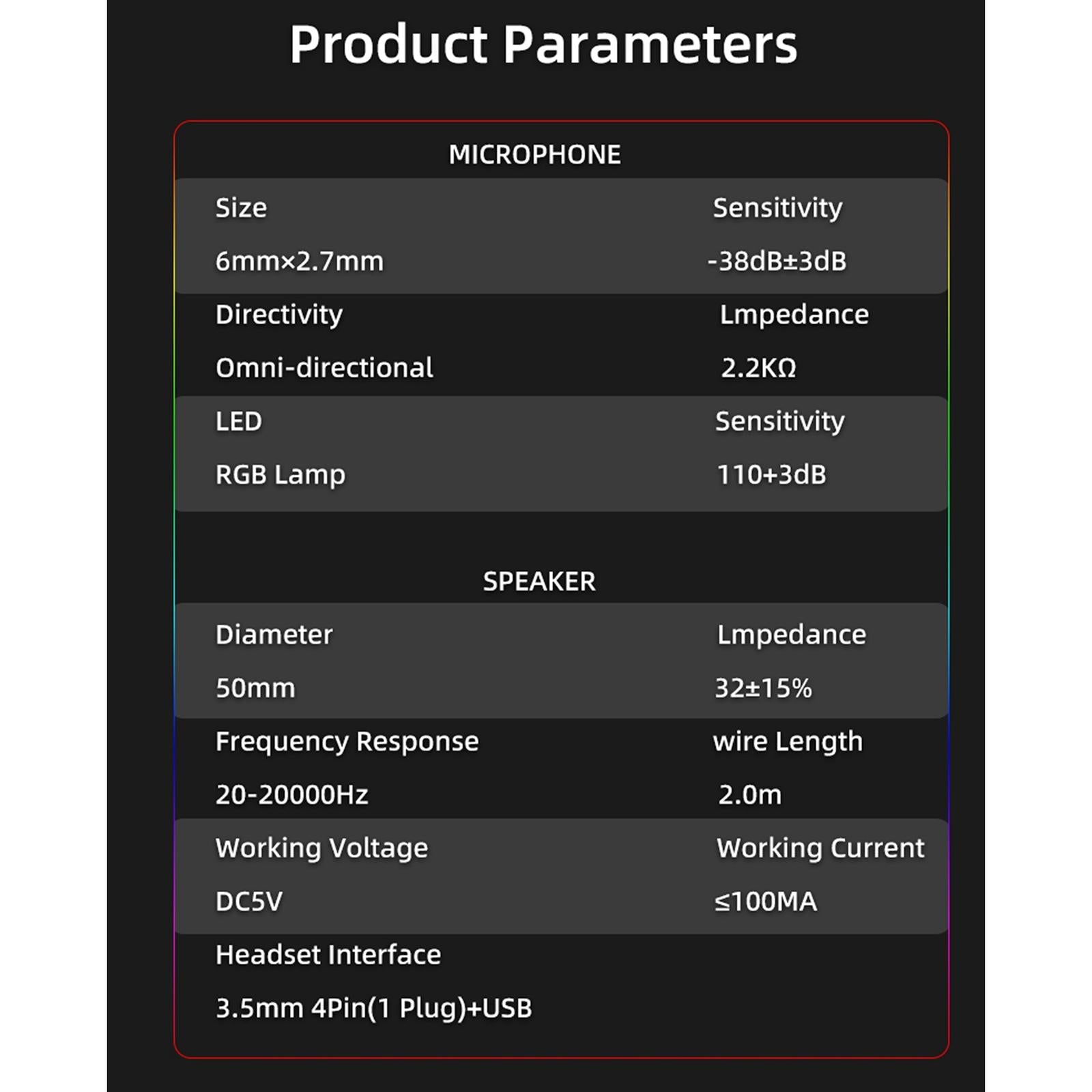Image resolution: width=1092 pixels, height=1092 pixels.
Task: Click the Product Parameters title
Action: point(543,45)
